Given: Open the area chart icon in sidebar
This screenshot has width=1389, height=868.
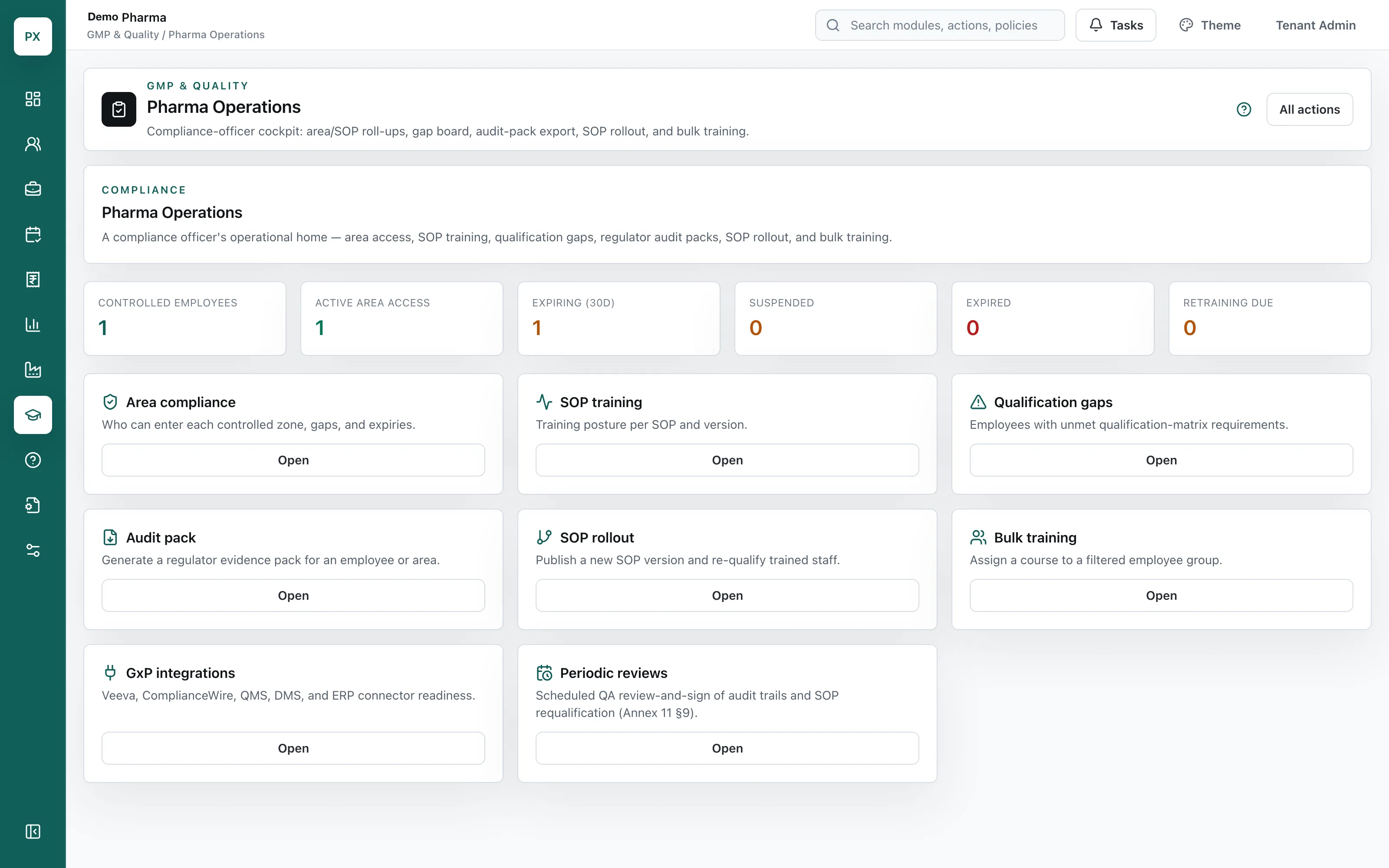Looking at the screenshot, I should tap(33, 370).
